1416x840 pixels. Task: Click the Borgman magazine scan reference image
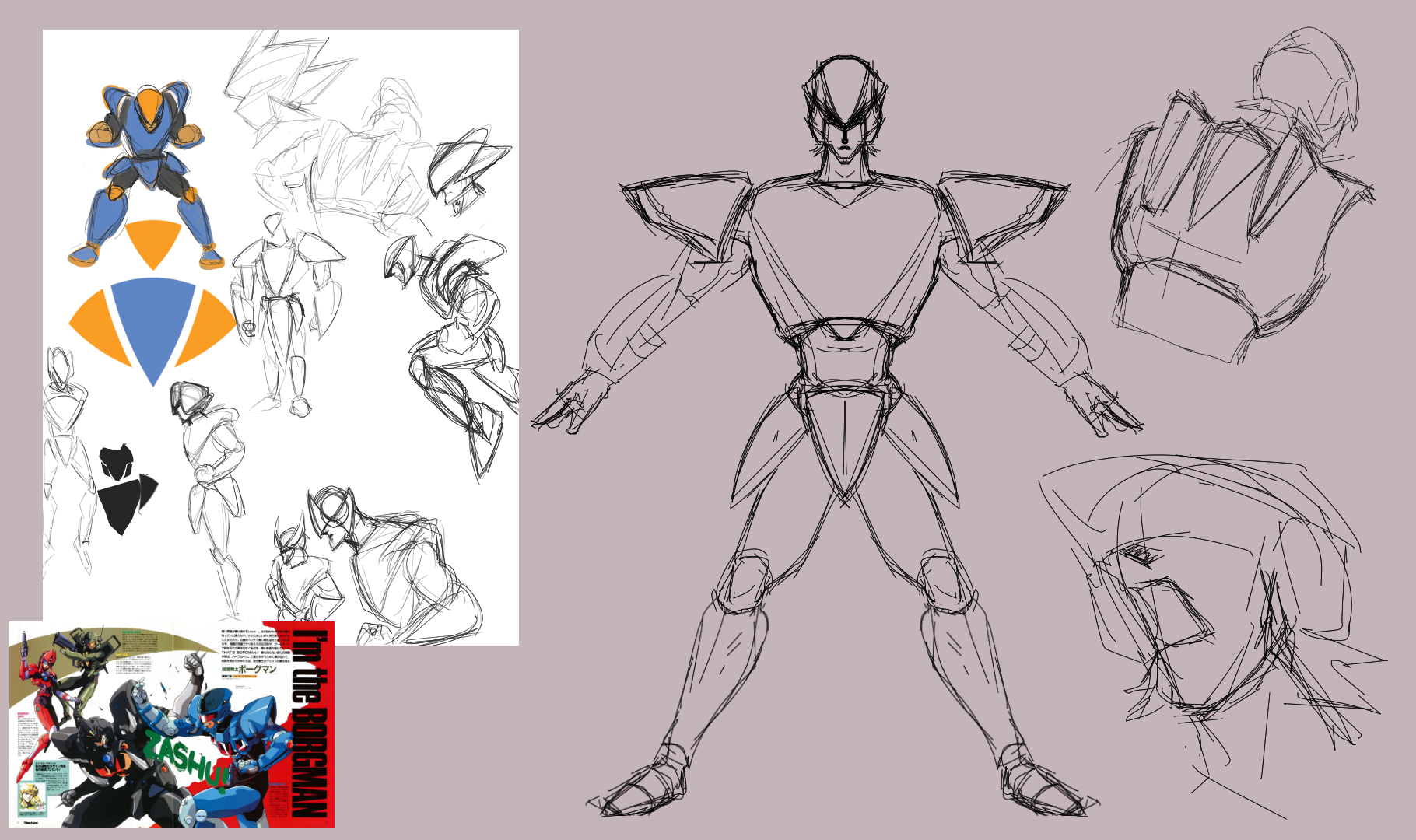(171, 723)
